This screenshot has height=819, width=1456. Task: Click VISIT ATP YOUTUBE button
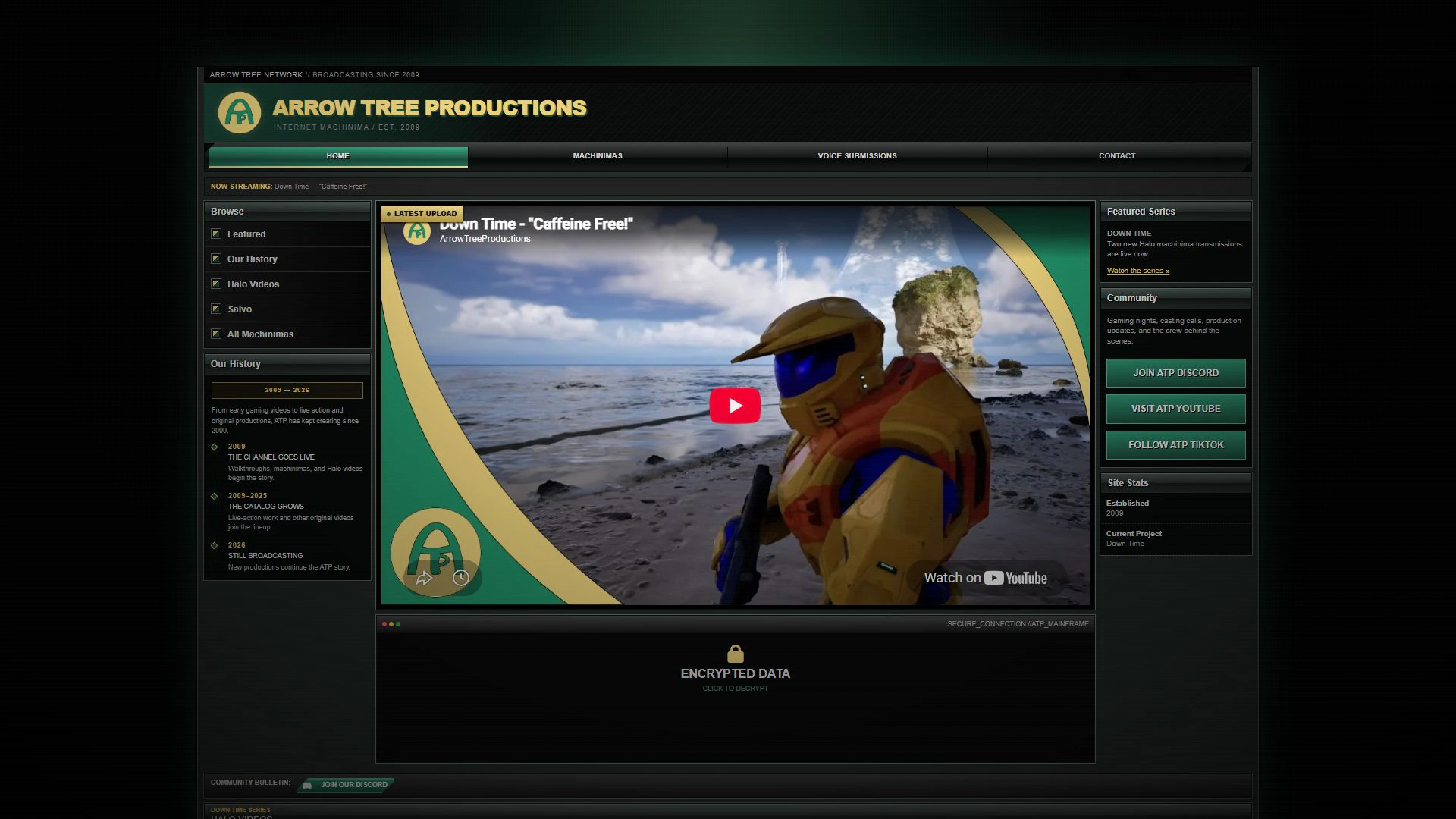click(x=1175, y=409)
